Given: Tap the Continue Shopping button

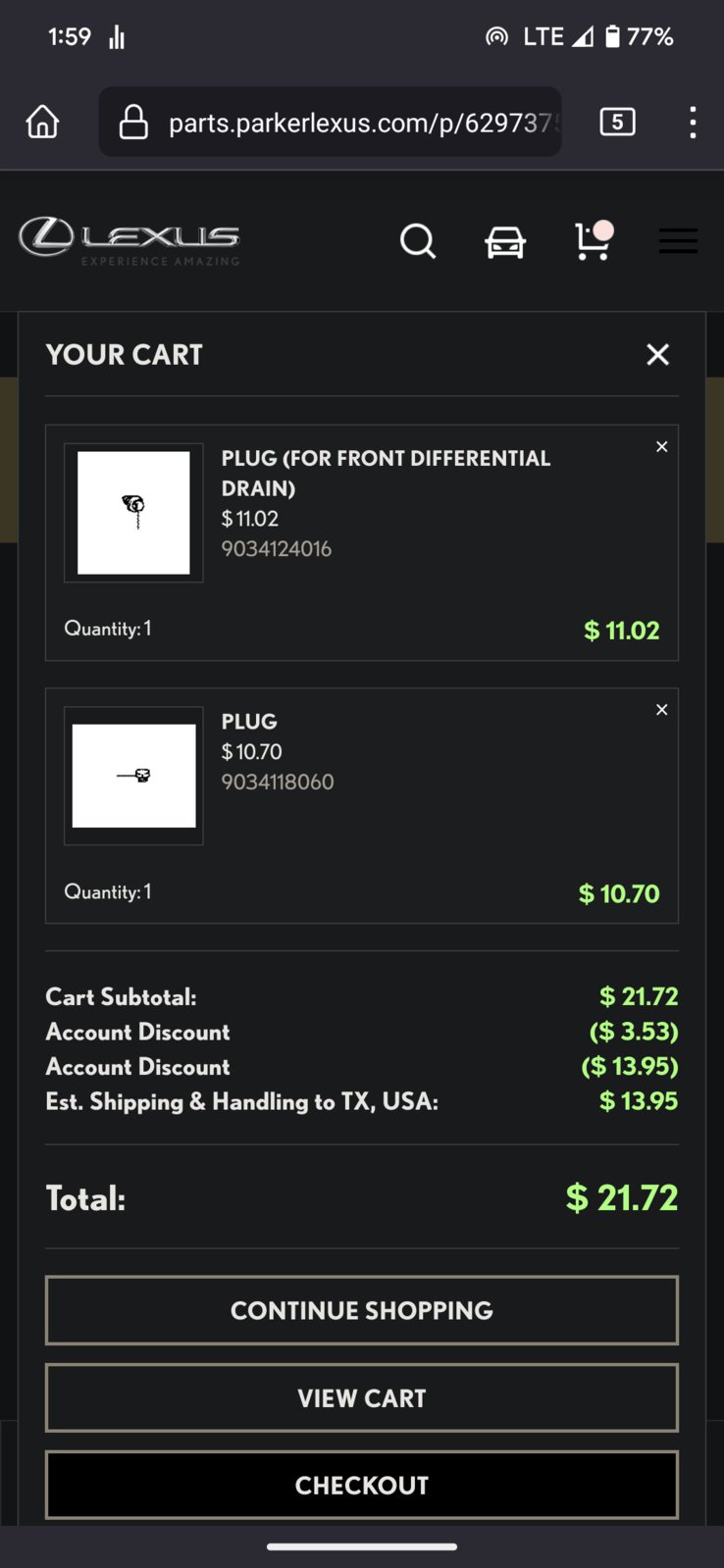Looking at the screenshot, I should pos(362,1310).
